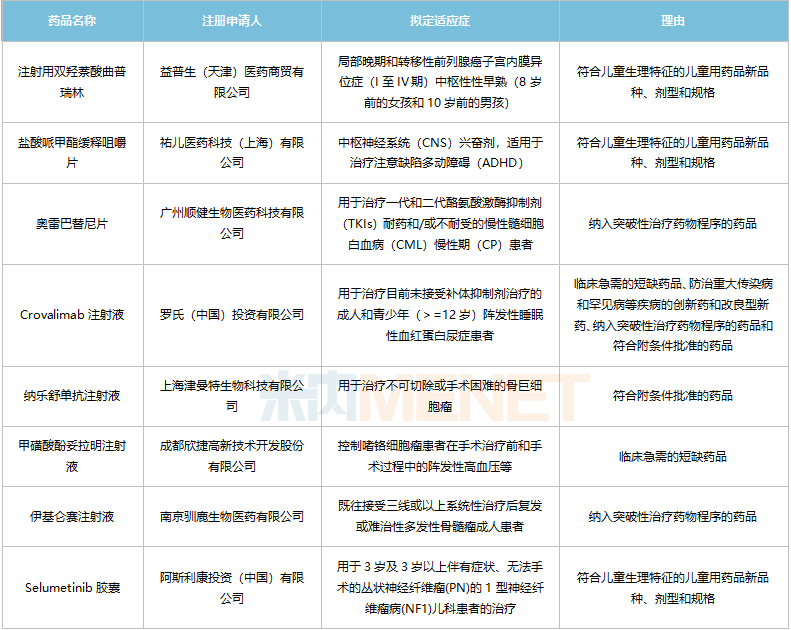Click the 注射用双羟萘酸曲普瑞林 drug name cell
This screenshot has width=791, height=630.
[72, 82]
